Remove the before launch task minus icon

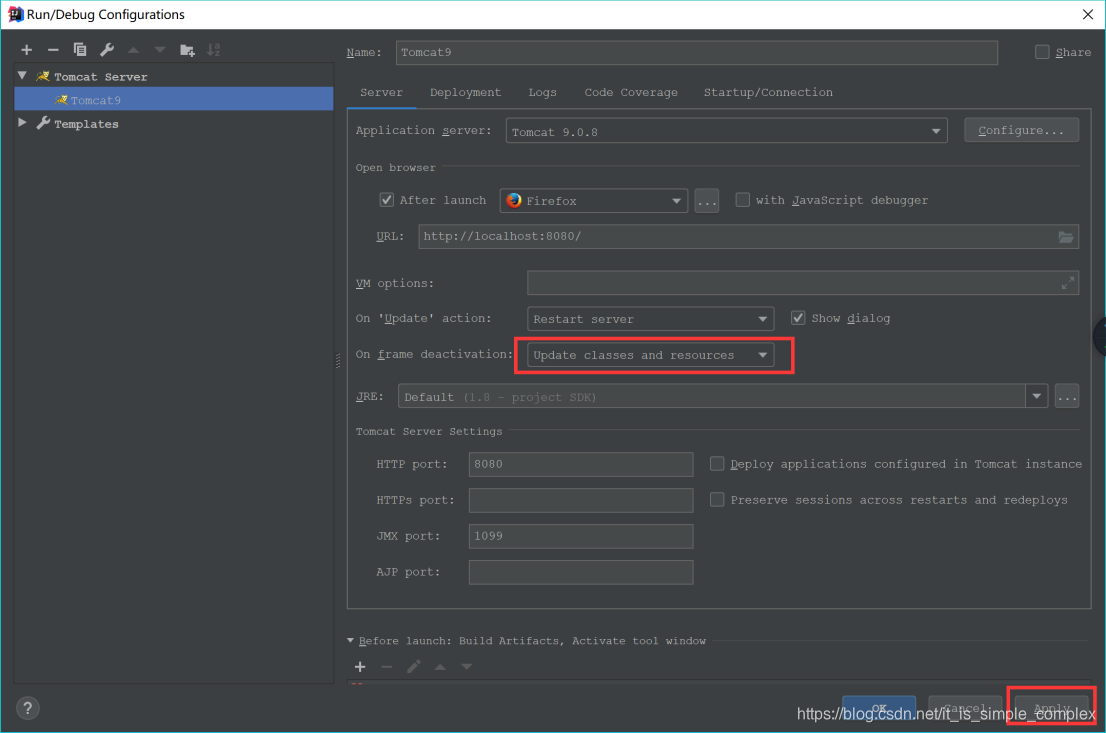(387, 667)
